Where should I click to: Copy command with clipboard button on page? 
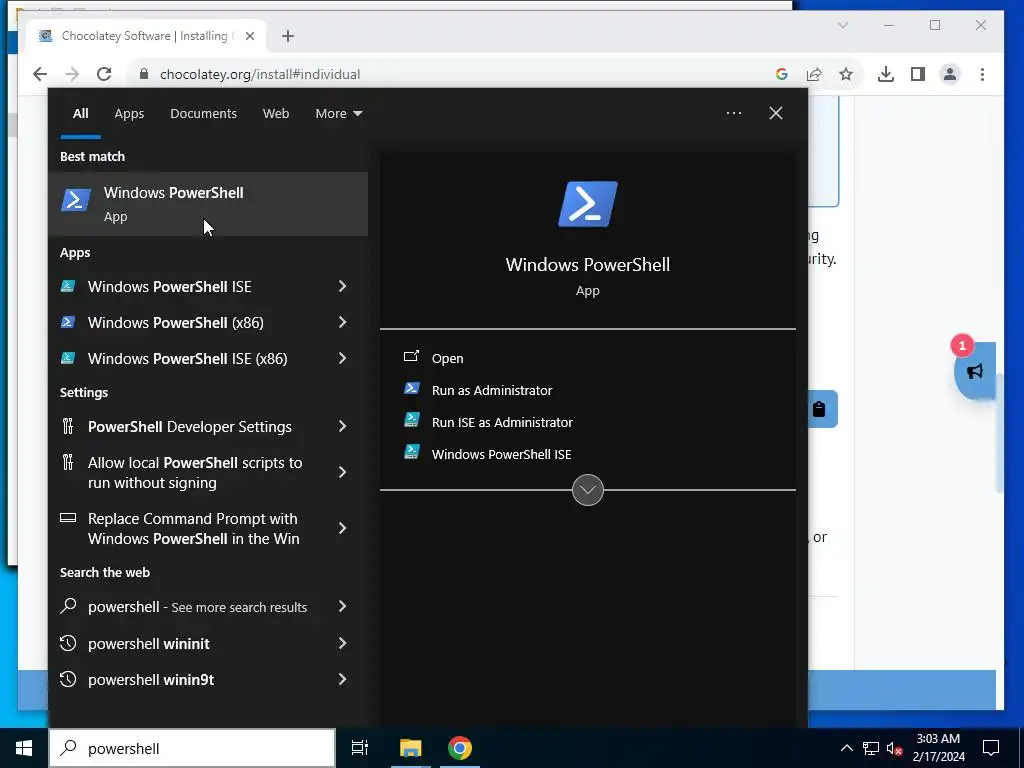click(x=819, y=409)
